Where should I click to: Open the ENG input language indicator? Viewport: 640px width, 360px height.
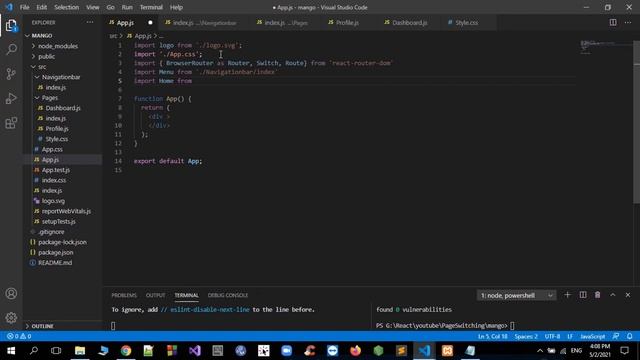[x=576, y=351]
